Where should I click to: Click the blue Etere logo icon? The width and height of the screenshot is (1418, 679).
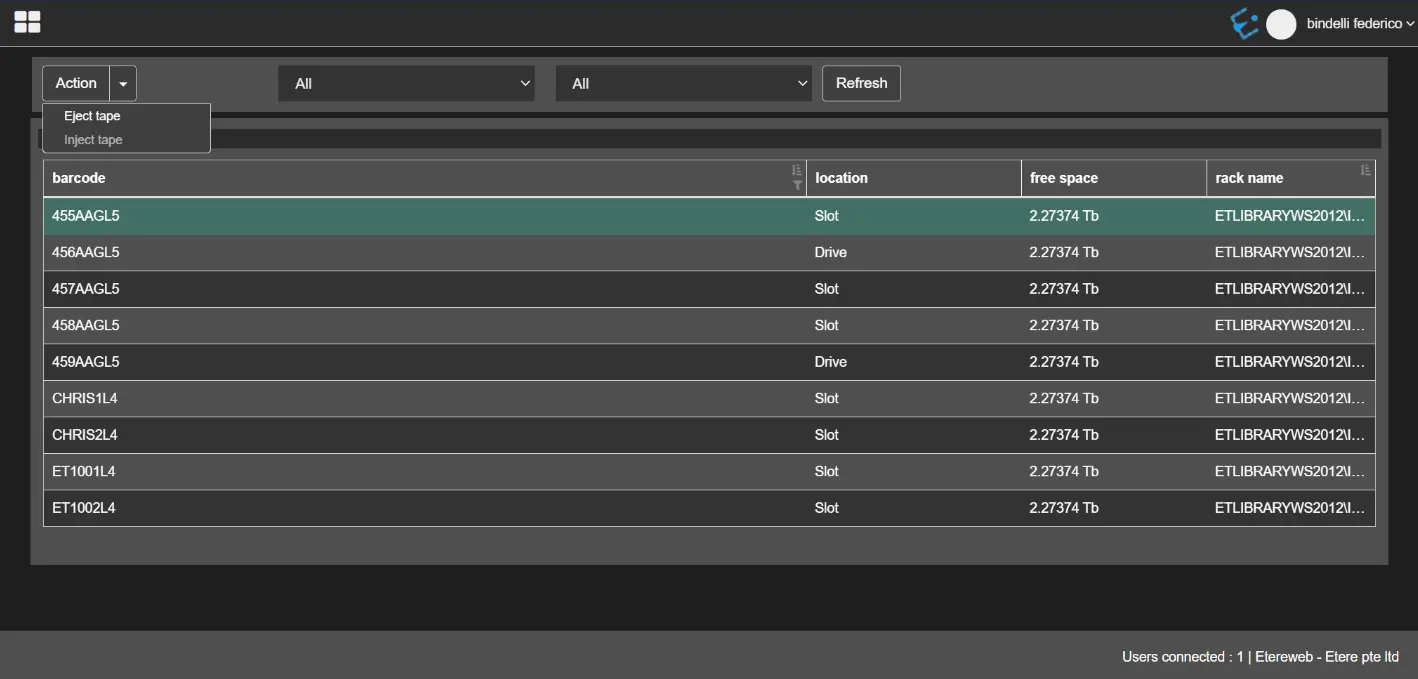point(1244,23)
